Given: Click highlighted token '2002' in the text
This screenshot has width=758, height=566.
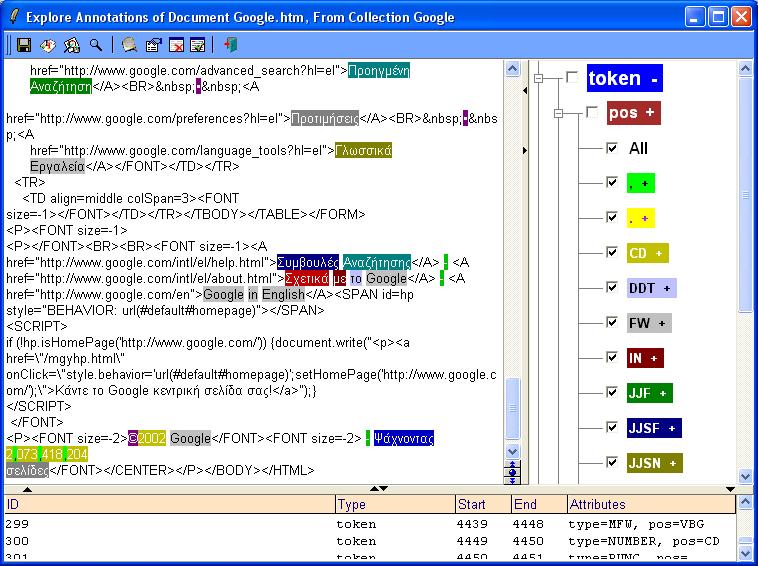Looking at the screenshot, I should 152,438.
